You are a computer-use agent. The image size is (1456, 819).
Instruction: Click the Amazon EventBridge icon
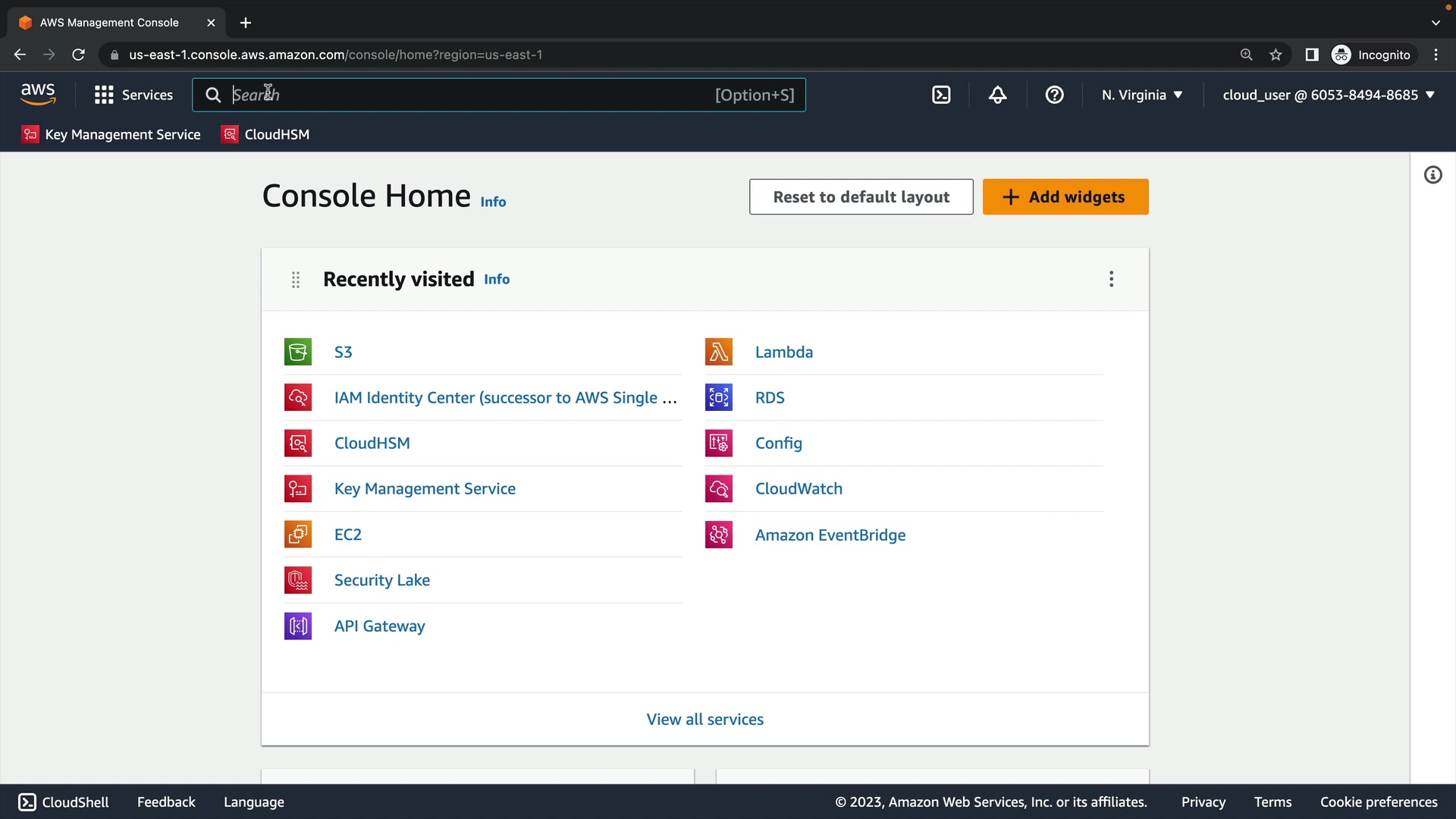pos(718,535)
